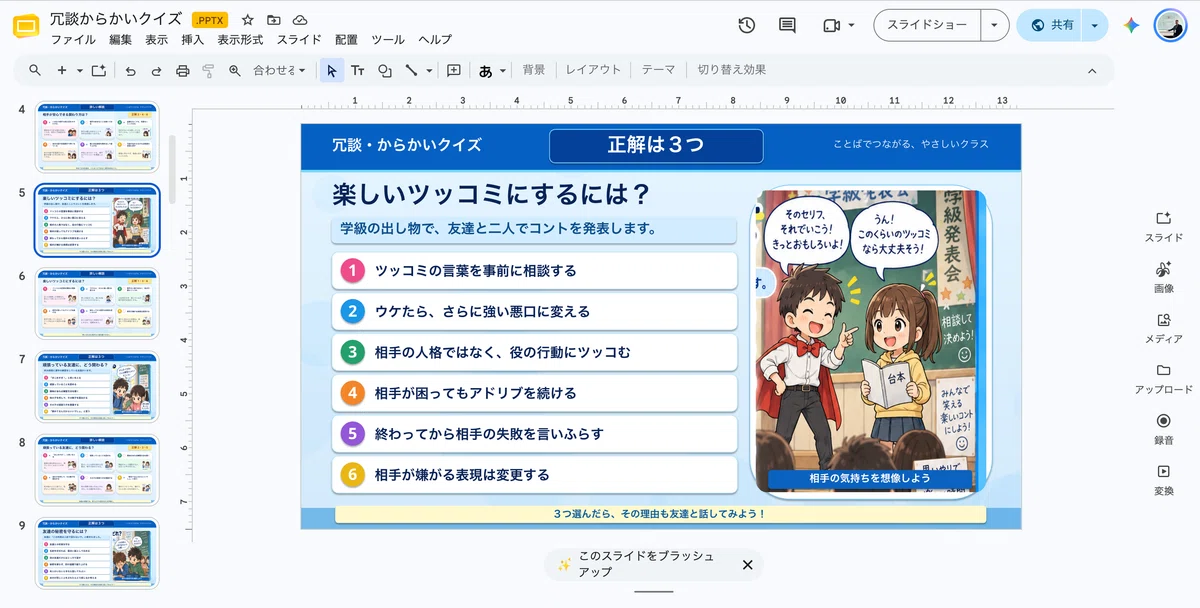
Task: Click the document title 冗談からかいクイズ
Action: (116, 19)
